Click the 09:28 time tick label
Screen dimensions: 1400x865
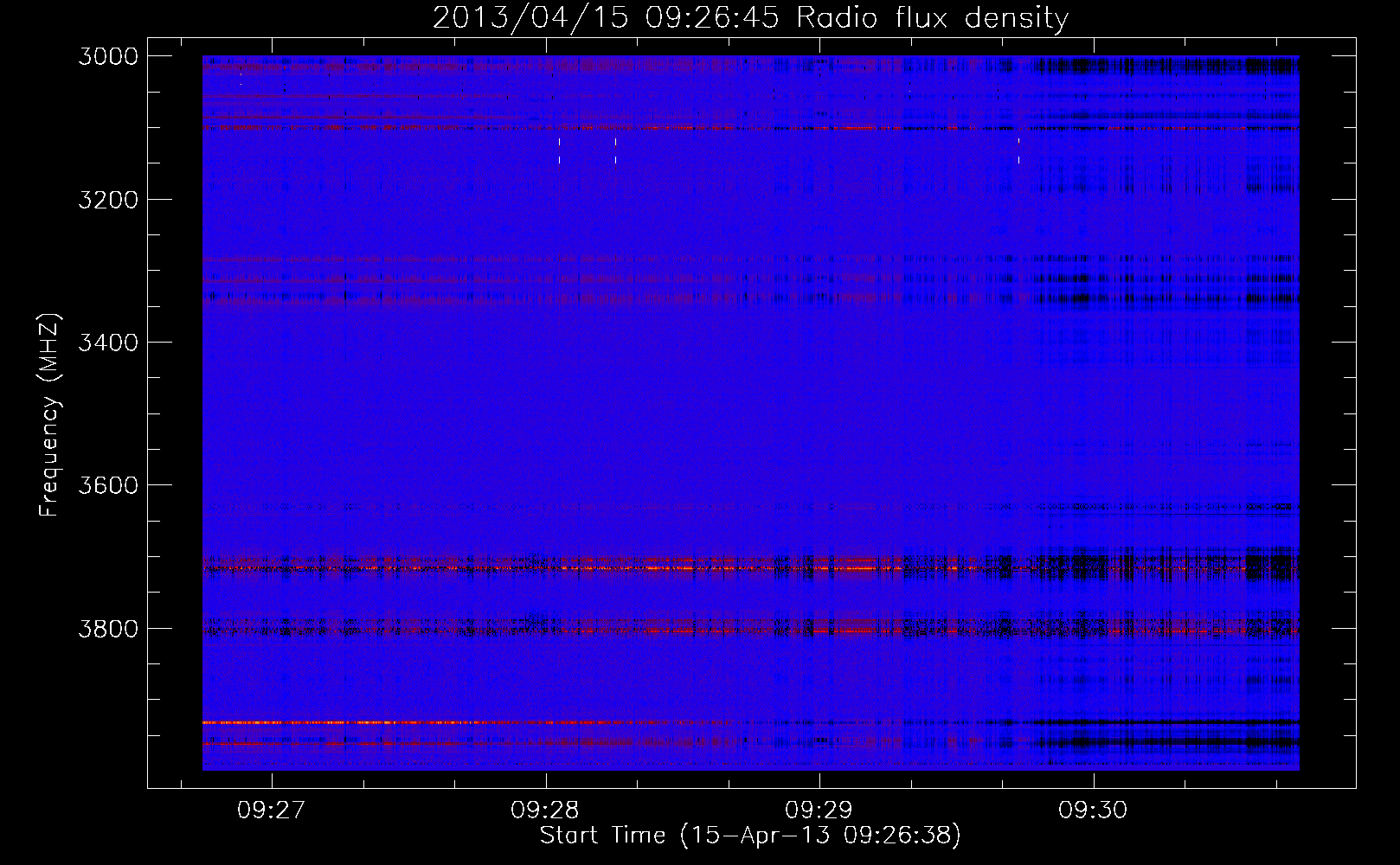[545, 810]
